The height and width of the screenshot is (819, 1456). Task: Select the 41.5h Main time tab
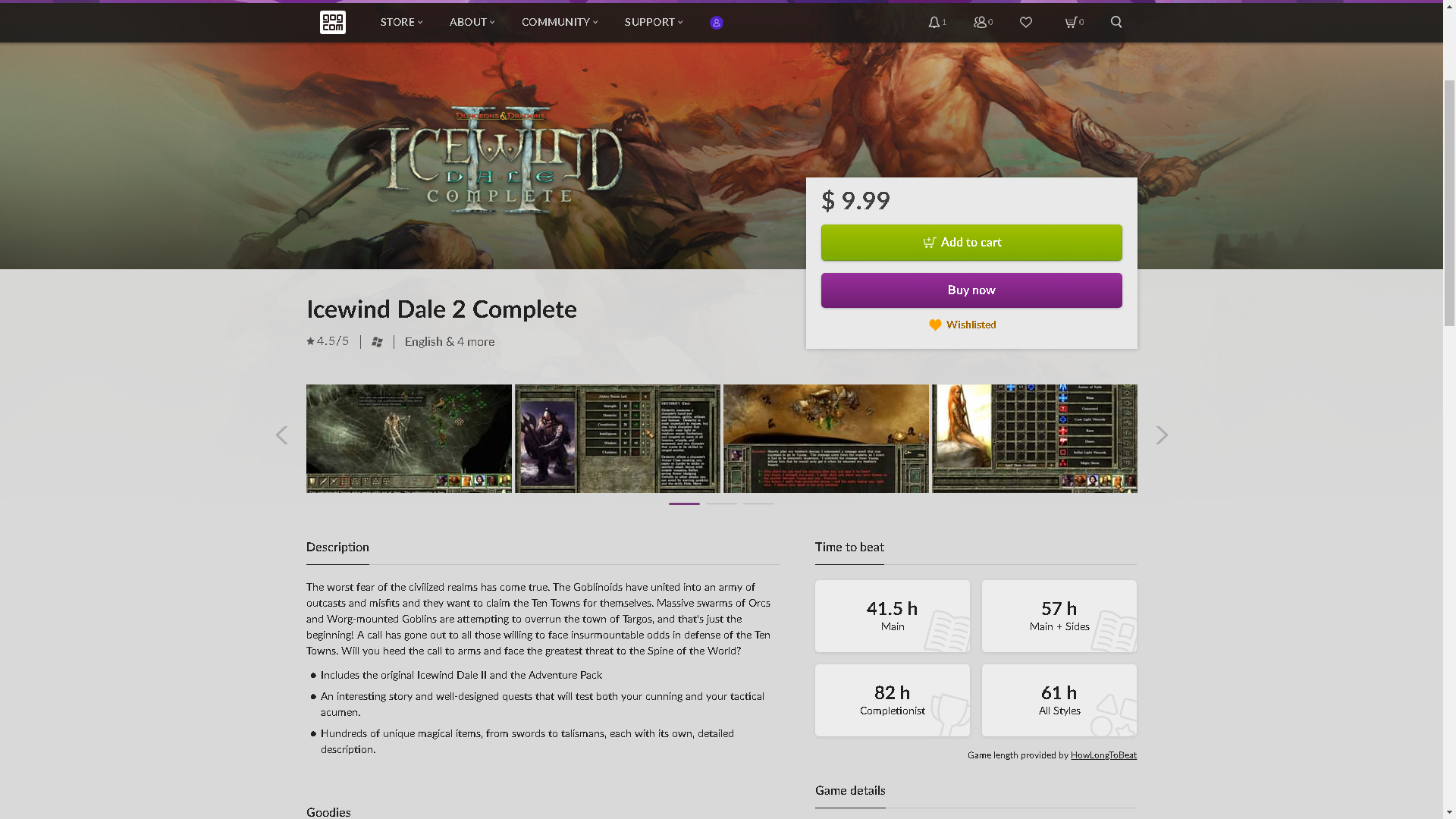pyautogui.click(x=892, y=615)
